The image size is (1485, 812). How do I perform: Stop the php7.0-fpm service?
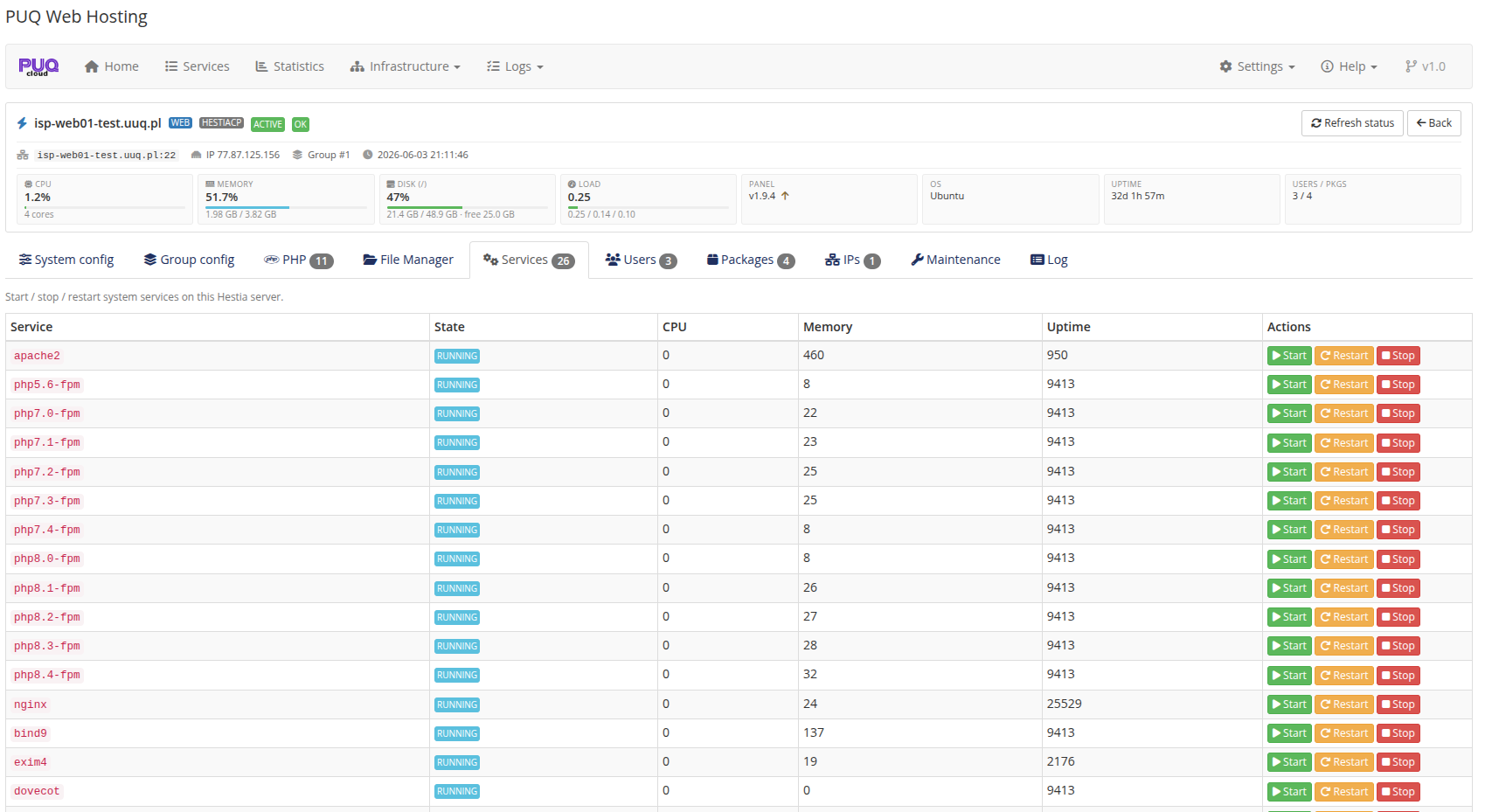(1398, 413)
